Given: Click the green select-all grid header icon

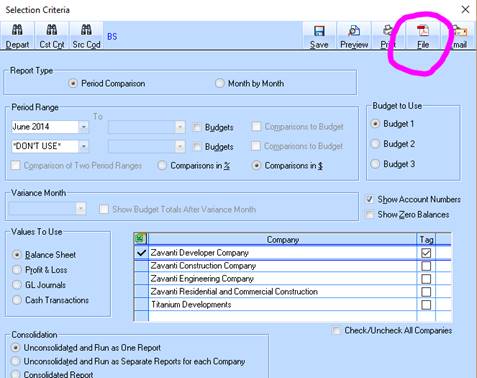Looking at the screenshot, I should [140, 239].
